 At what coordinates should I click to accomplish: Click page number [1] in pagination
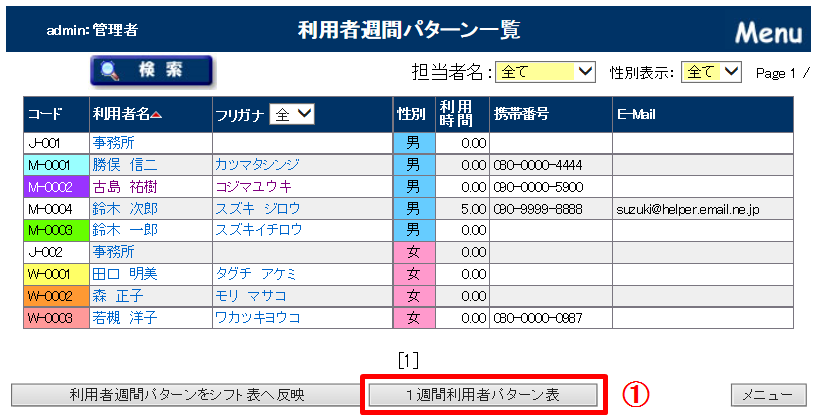(407, 359)
